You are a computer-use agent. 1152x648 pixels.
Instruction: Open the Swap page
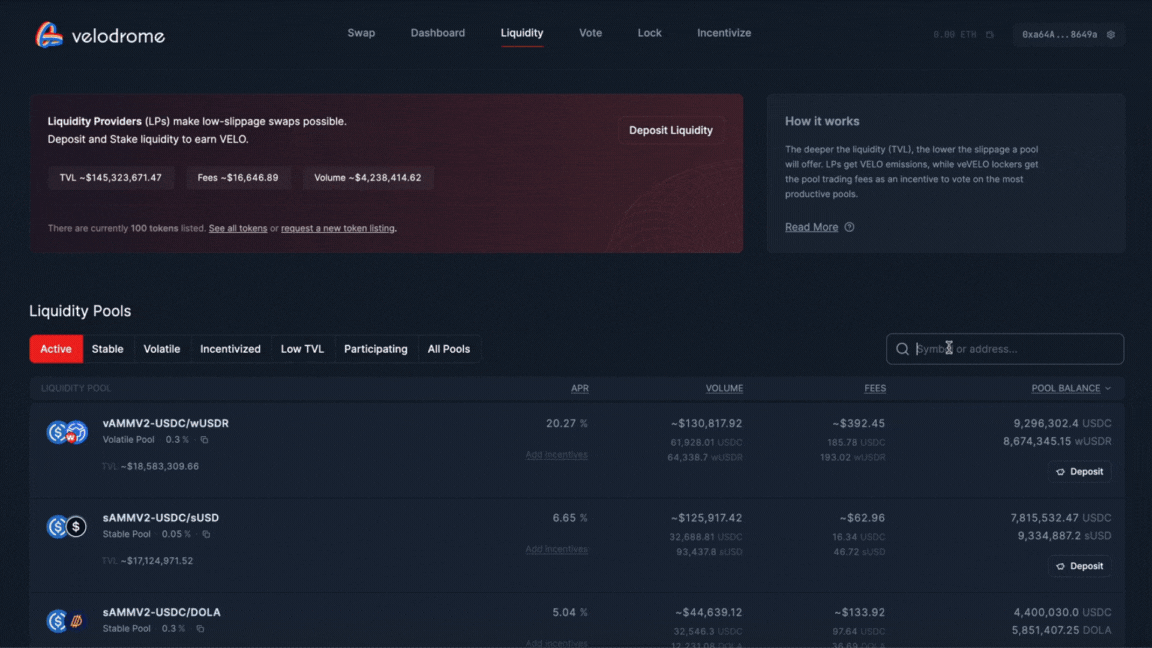[361, 33]
